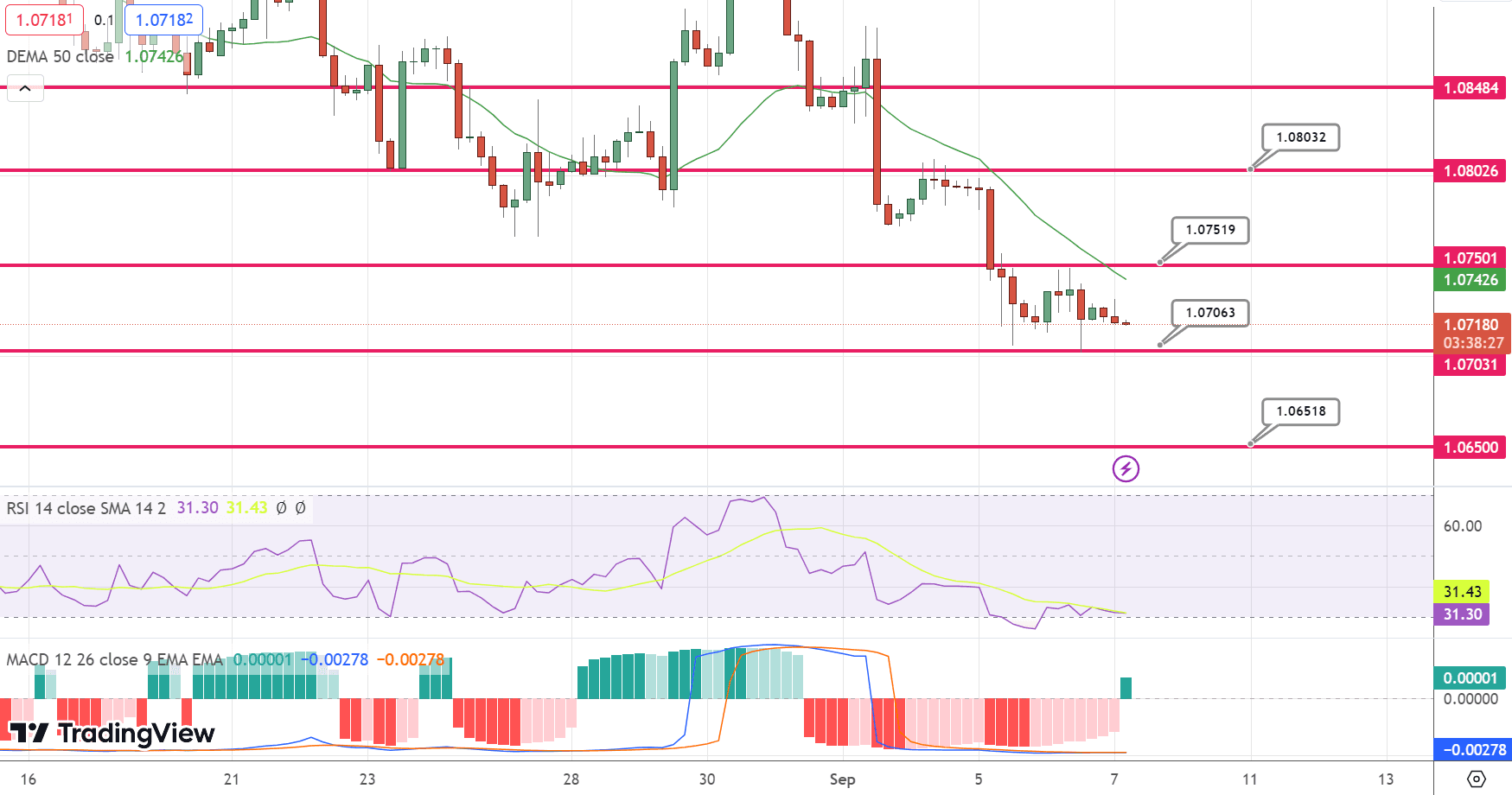Select the 1.08484 horizontal line price tag
Viewport: 1512px width, 795px height.
click(x=1470, y=88)
